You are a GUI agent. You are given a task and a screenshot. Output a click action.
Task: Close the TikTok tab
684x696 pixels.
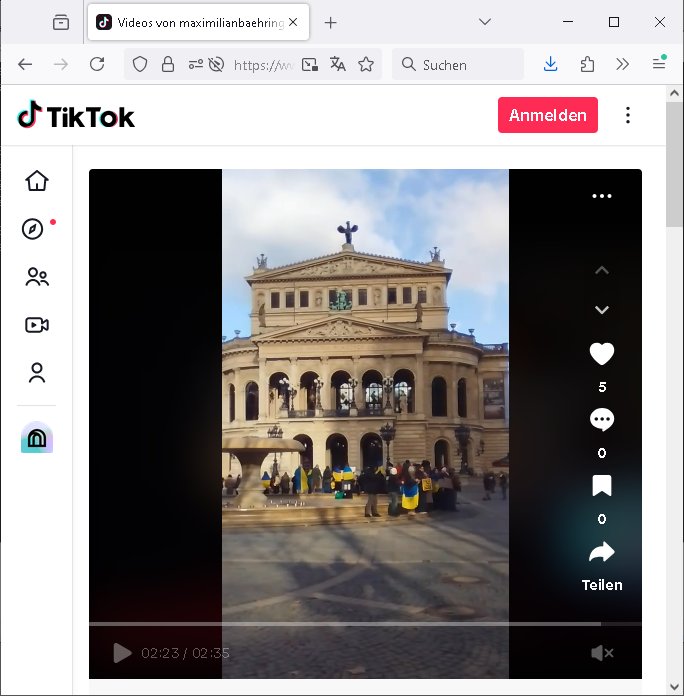click(x=293, y=22)
